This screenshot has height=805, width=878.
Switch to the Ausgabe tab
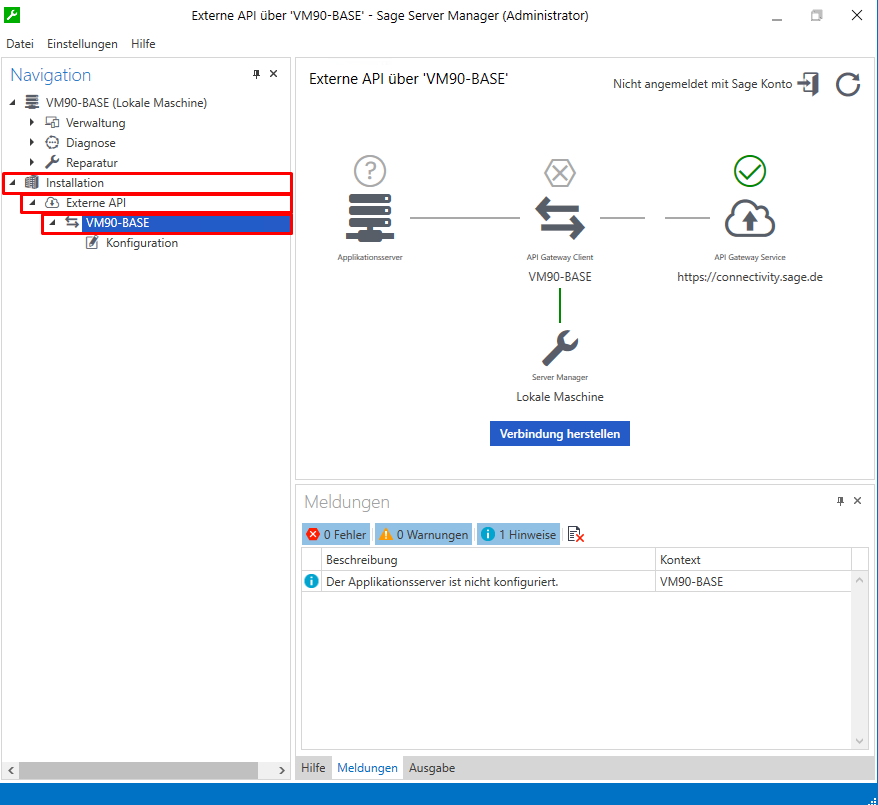coord(432,768)
